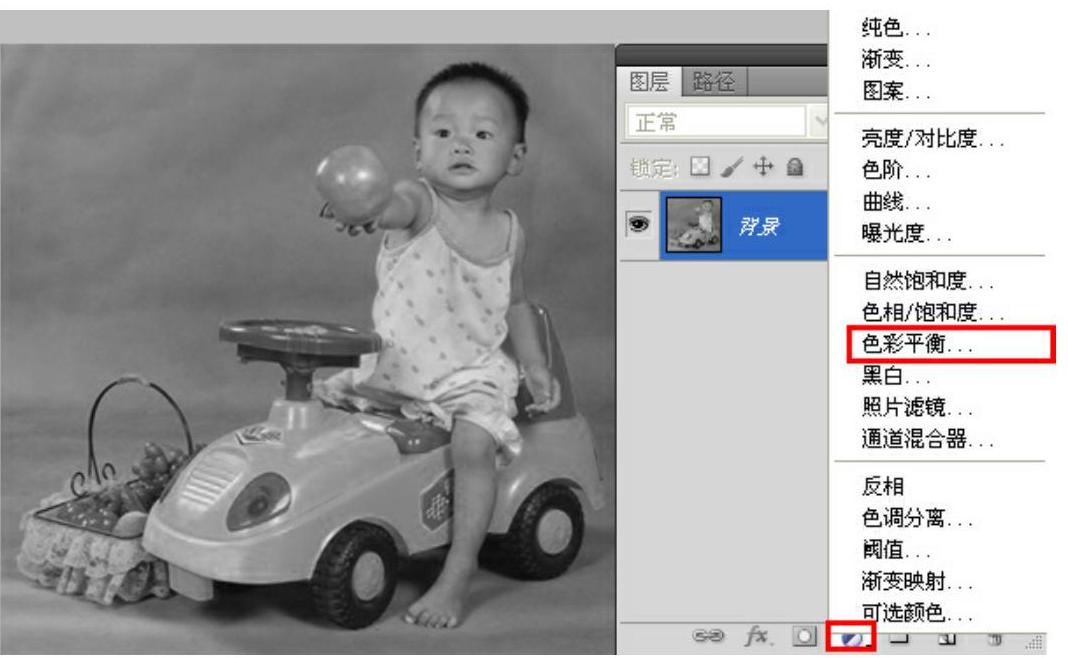Add a layer mask
The height and width of the screenshot is (658, 1068).
[x=804, y=636]
